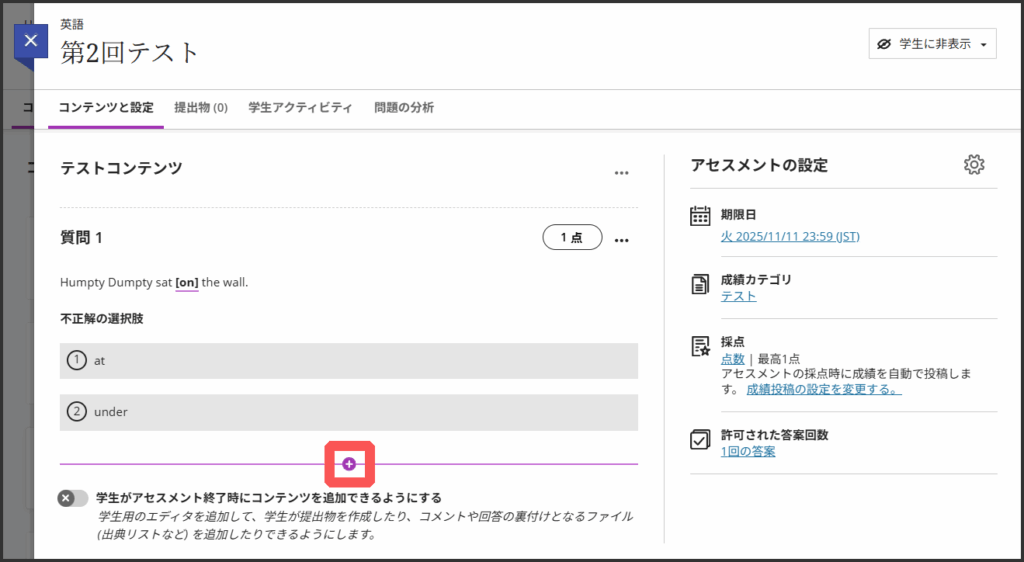This screenshot has width=1024, height=562.
Task: Open due date link 2025/11/11 23:59
Action: tap(790, 237)
